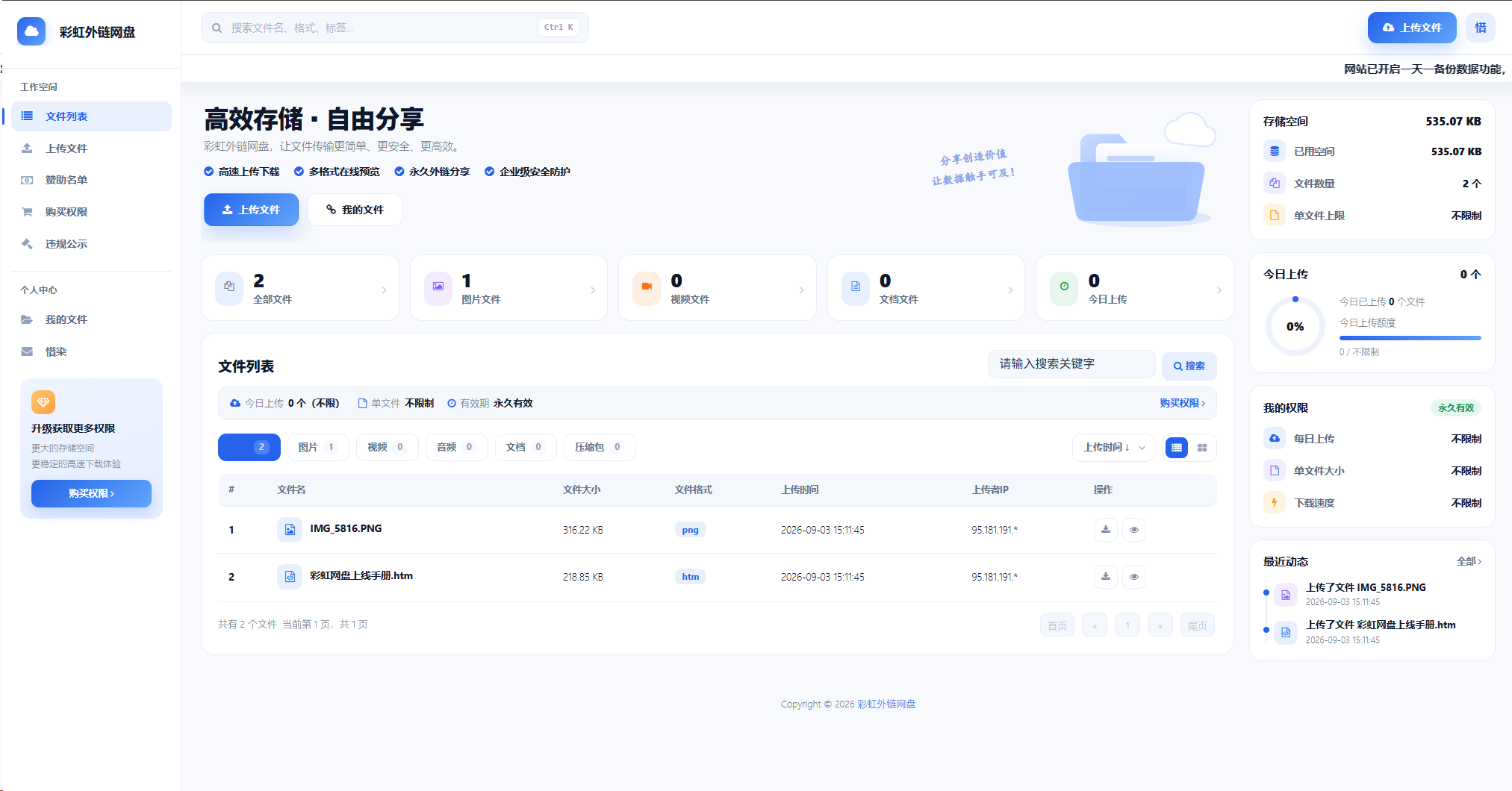Open 我的文件 under 个人中心
The width and height of the screenshot is (1512, 791).
[x=91, y=319]
